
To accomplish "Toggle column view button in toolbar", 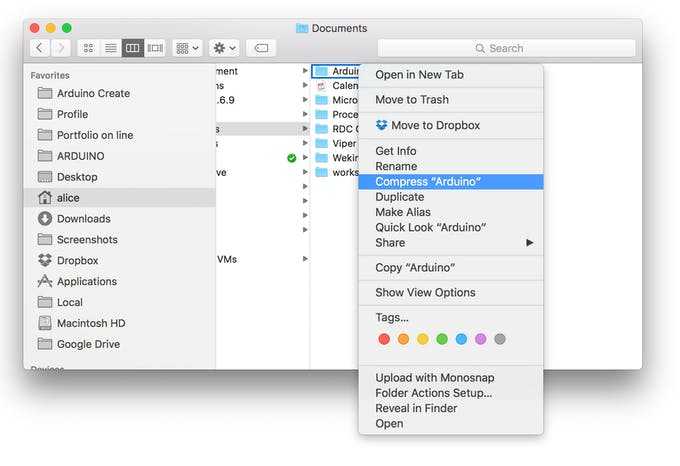I will pos(133,48).
